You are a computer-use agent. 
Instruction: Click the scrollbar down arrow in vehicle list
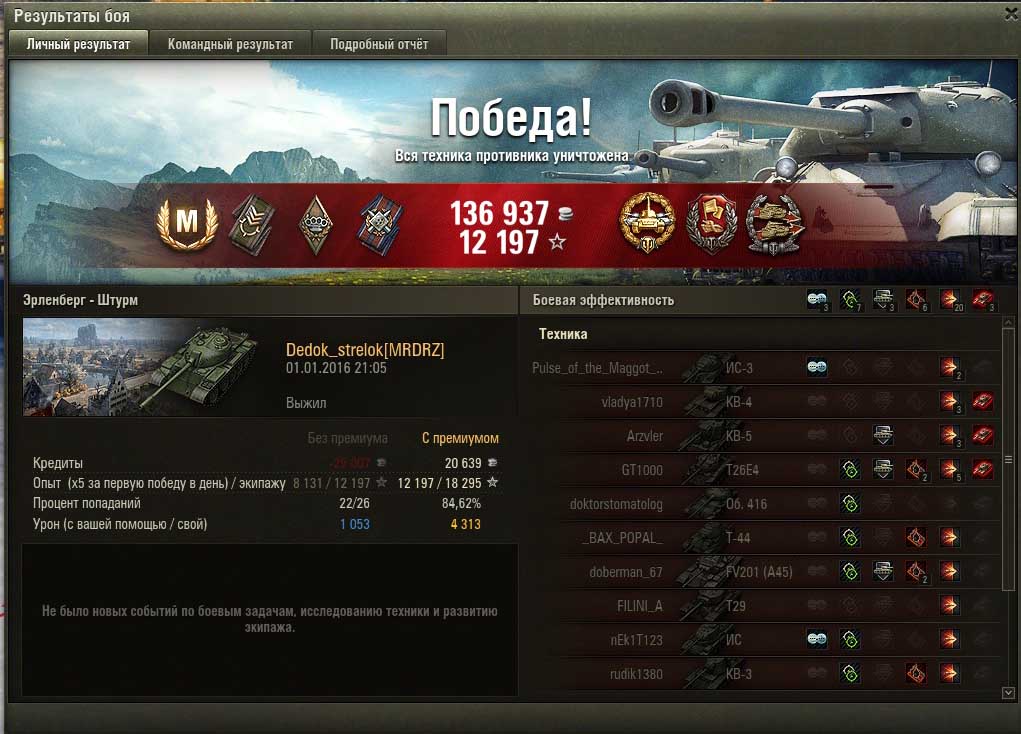coord(1009,693)
